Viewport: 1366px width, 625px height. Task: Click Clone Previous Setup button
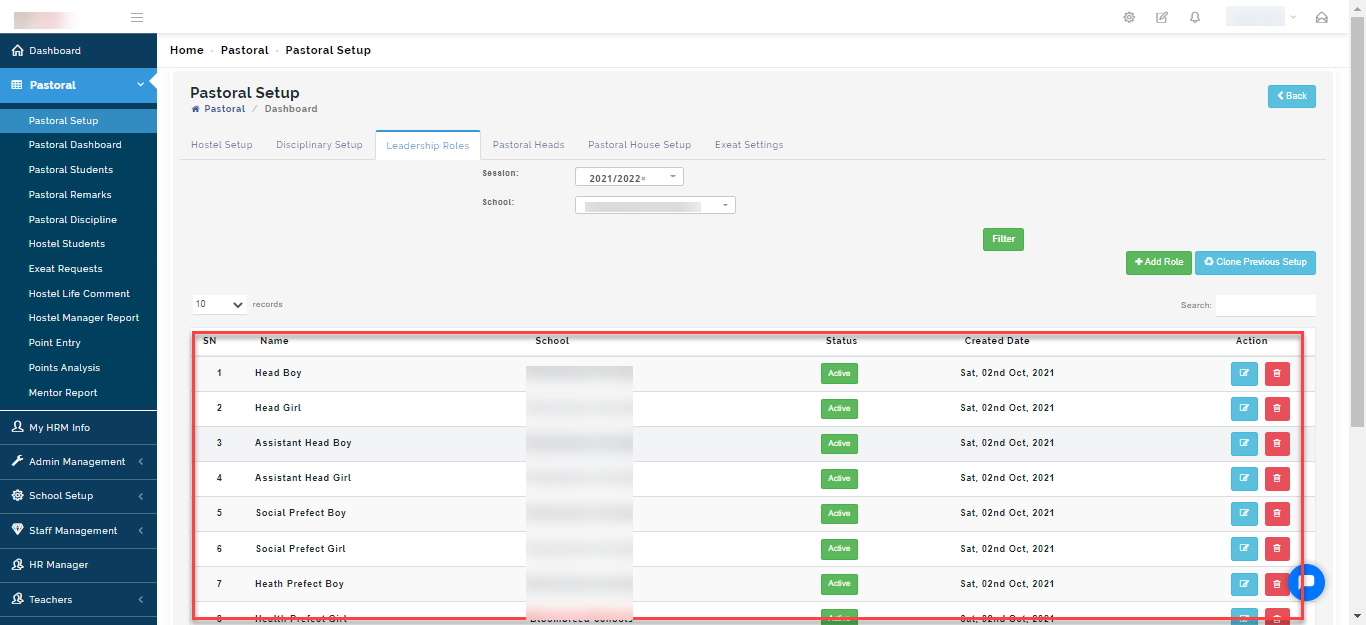pos(1256,262)
